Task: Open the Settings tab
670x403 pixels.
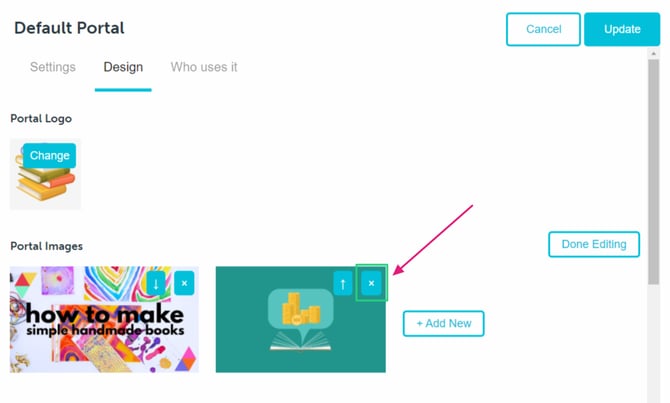Action: pyautogui.click(x=53, y=67)
